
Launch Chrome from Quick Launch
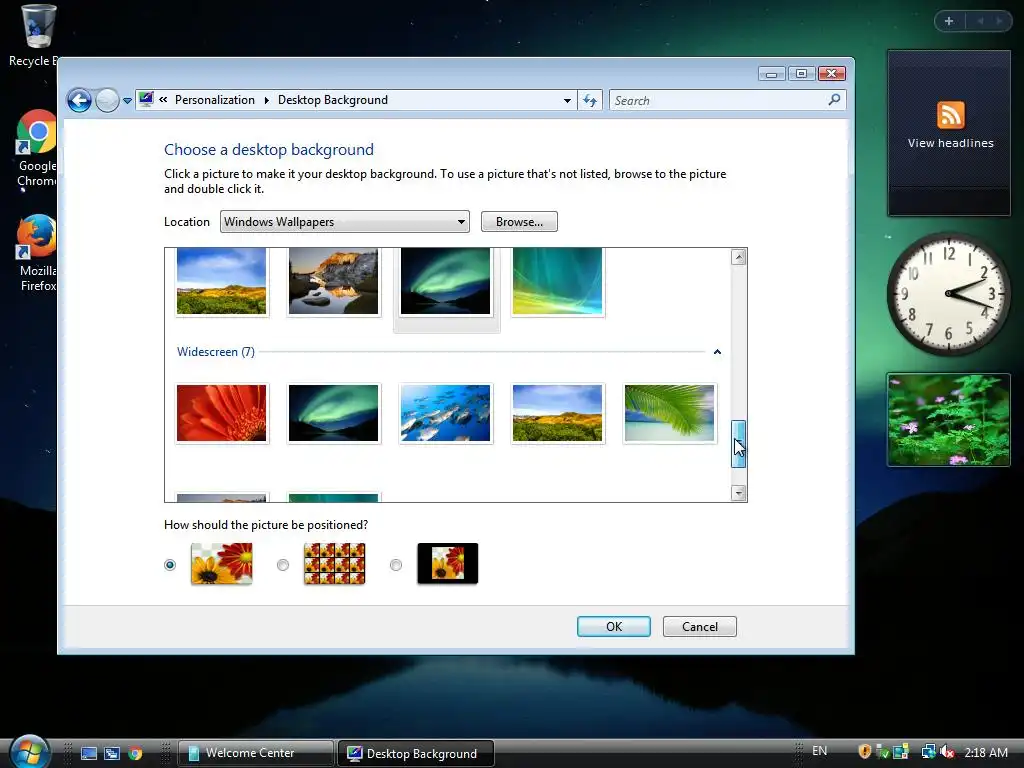click(135, 754)
